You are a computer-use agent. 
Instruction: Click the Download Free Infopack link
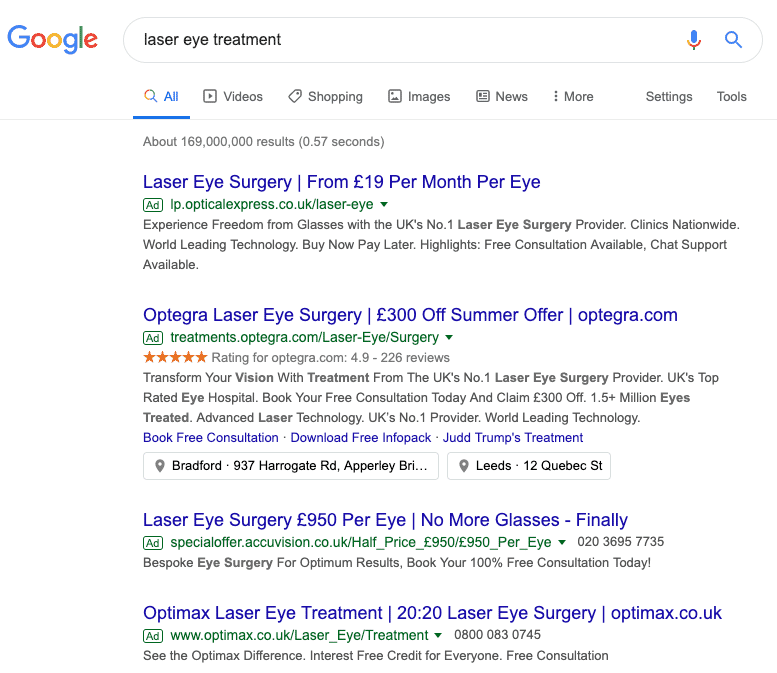coord(361,438)
